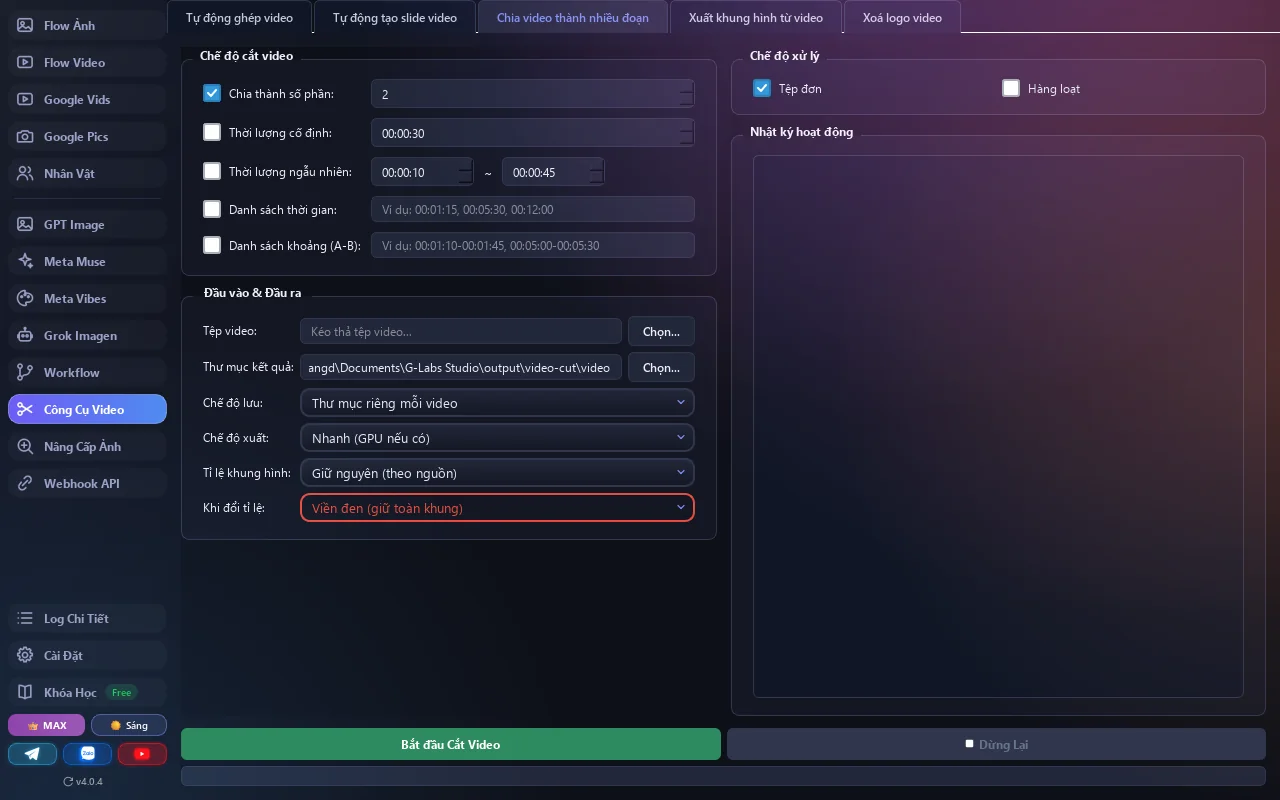Open Nâng Cấp Ảnh zoom icon
This screenshot has height=800, width=1280.
pos(25,446)
